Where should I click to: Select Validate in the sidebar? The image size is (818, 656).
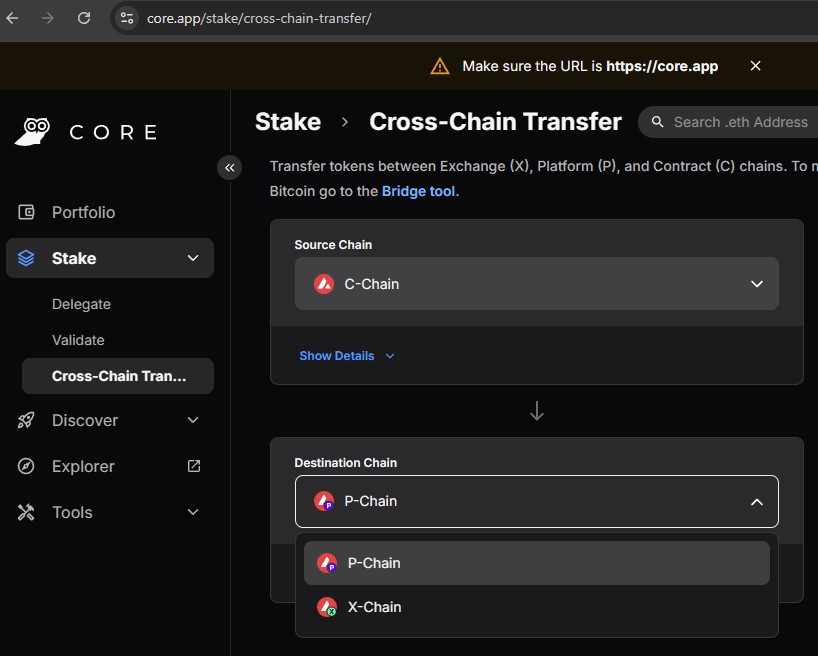pyautogui.click(x=78, y=340)
